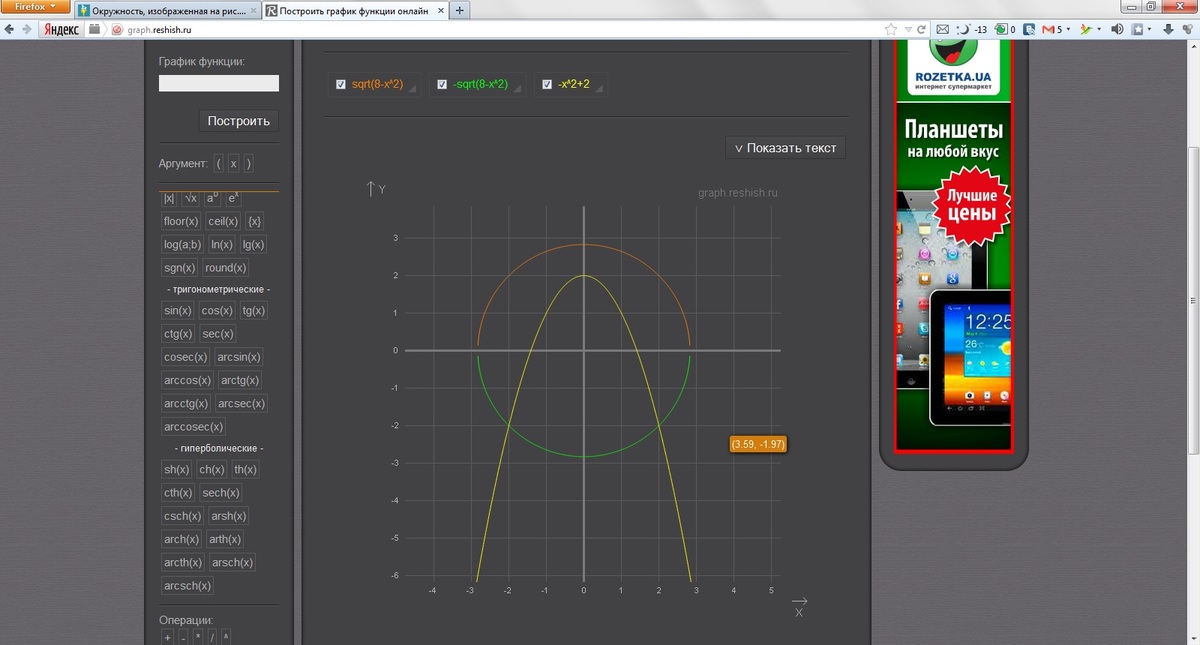This screenshot has width=1200, height=645.
Task: Click the hummingbird extension icon
Action: pyautogui.click(x=1085, y=29)
